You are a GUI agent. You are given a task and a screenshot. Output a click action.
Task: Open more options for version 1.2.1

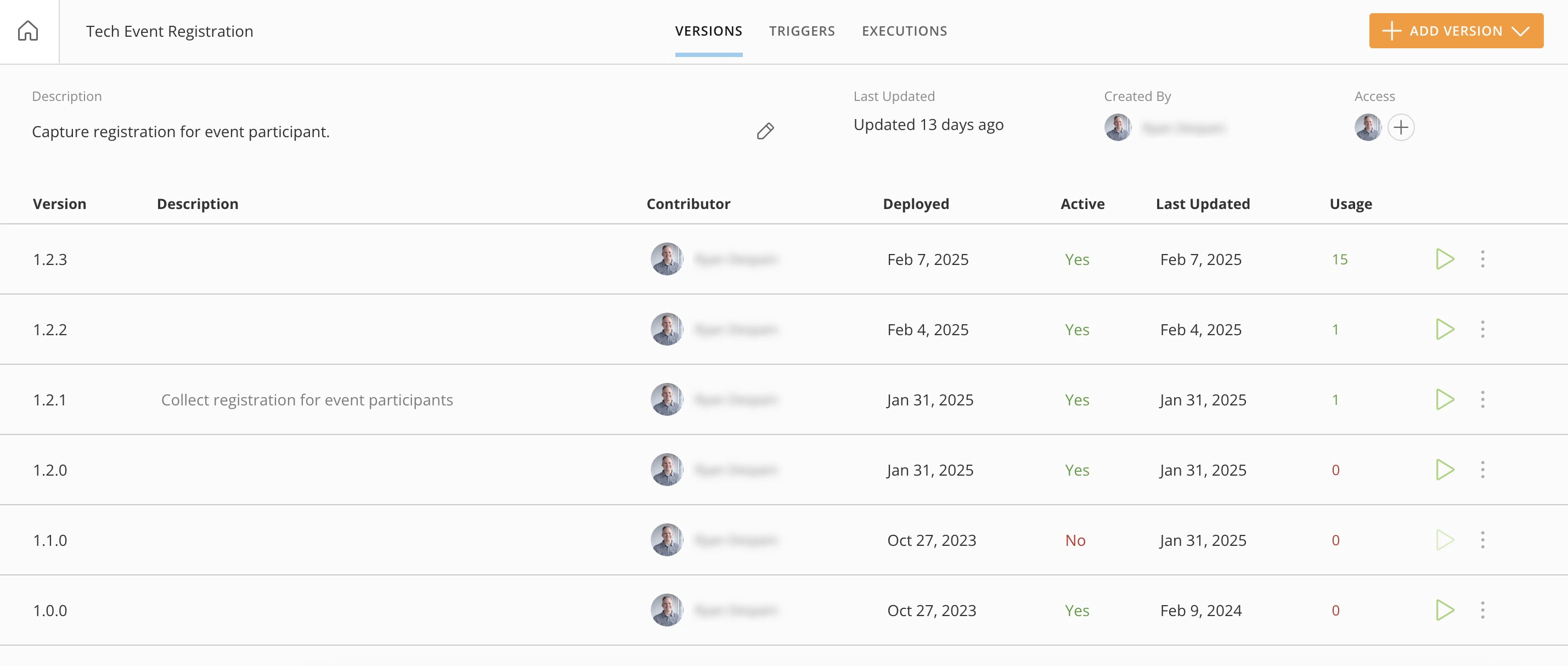click(x=1482, y=399)
